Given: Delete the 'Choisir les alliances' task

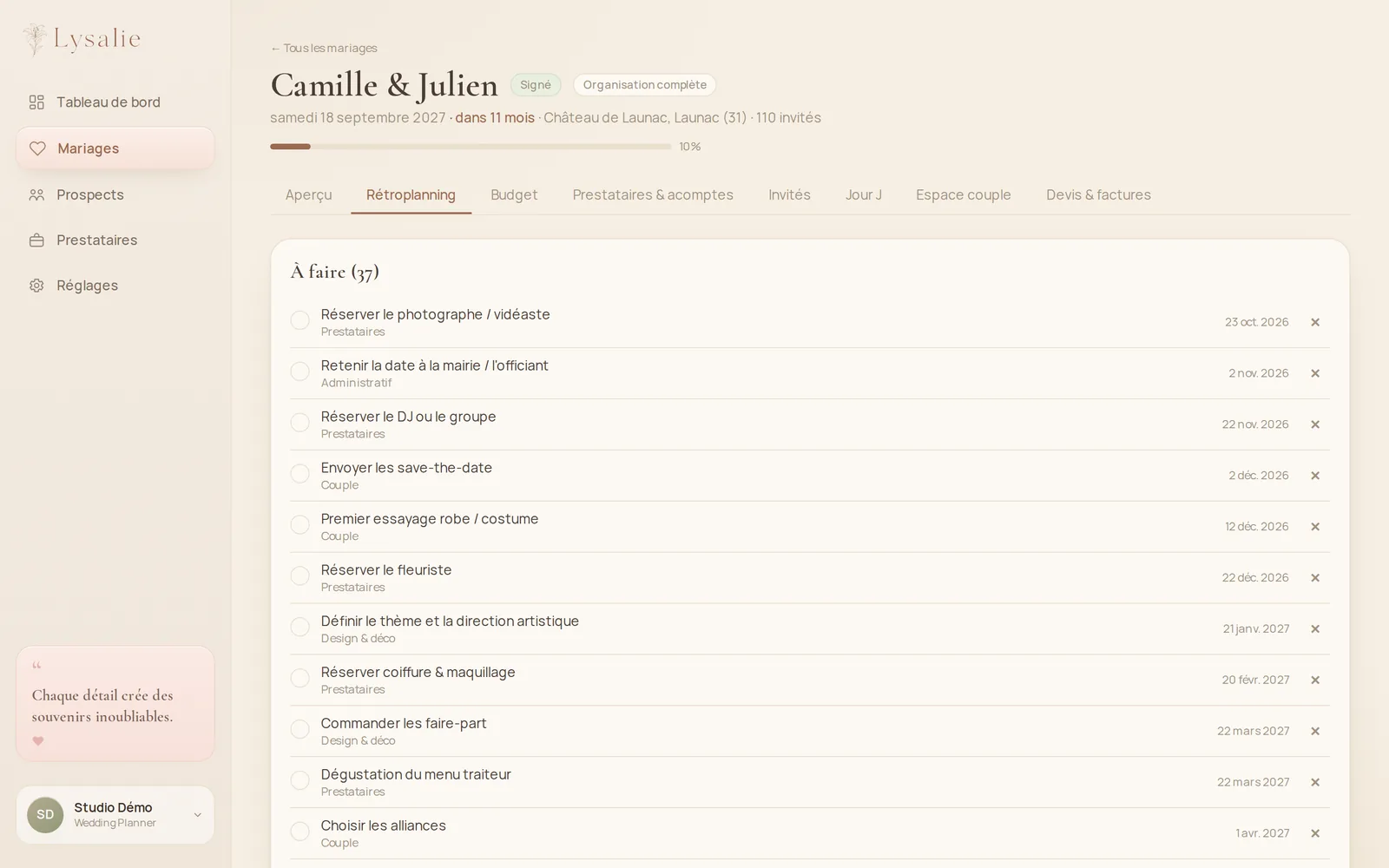Looking at the screenshot, I should coord(1315,834).
